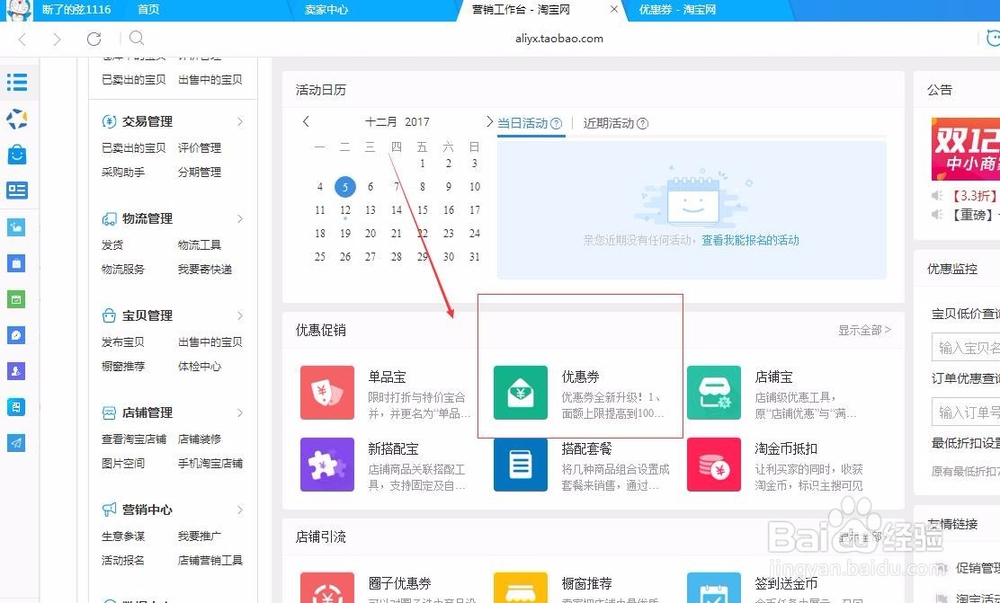This screenshot has width=1000, height=603.
Task: Select the 近期活动 tab
Action: pyautogui.click(x=608, y=123)
